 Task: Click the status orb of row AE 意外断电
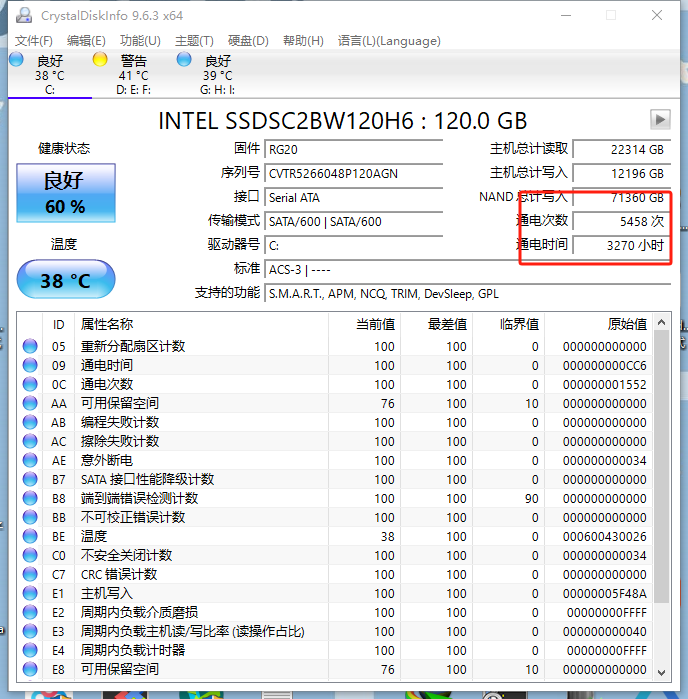(x=30, y=460)
